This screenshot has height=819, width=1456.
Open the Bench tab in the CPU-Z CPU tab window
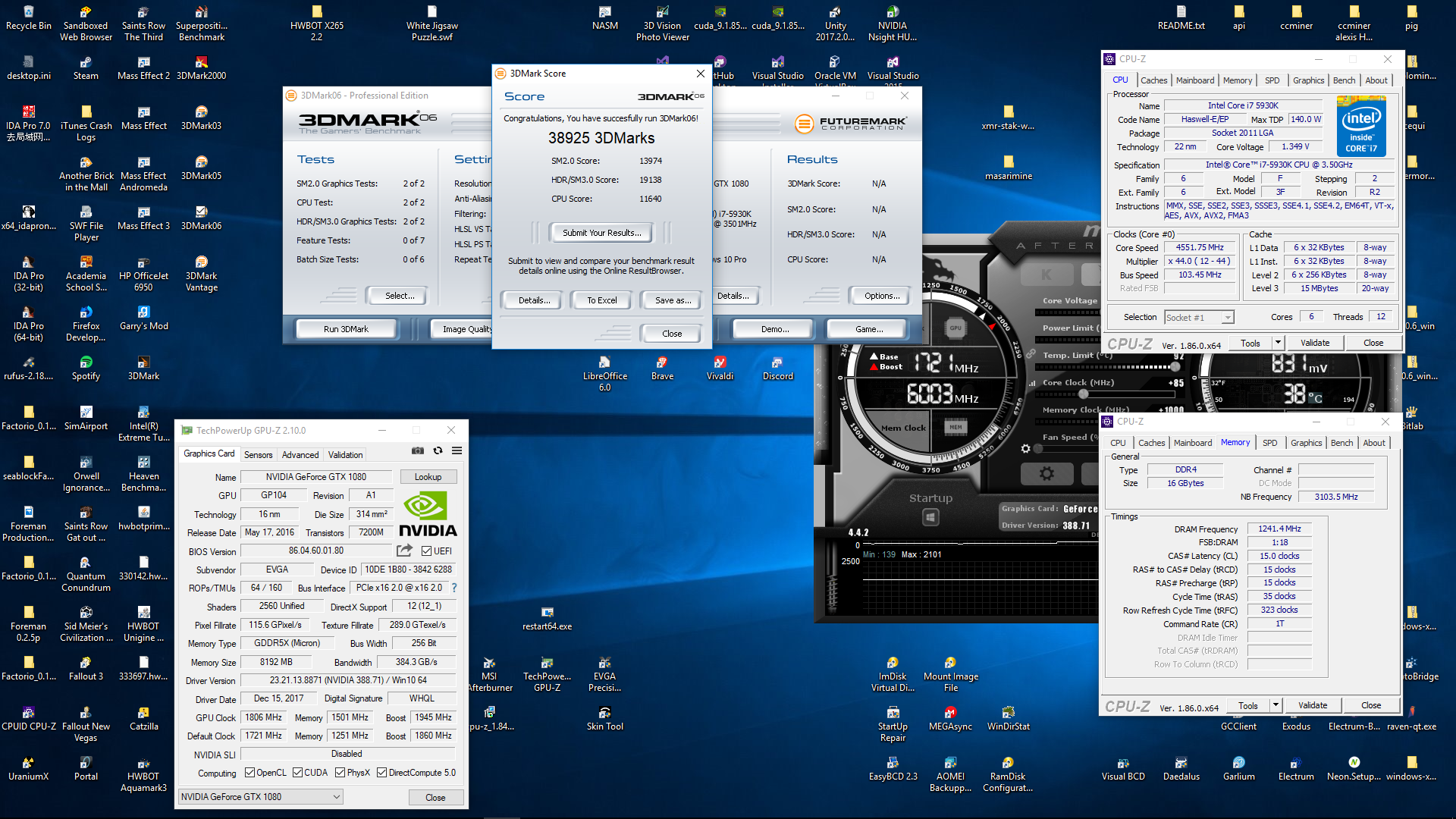coord(1344,80)
